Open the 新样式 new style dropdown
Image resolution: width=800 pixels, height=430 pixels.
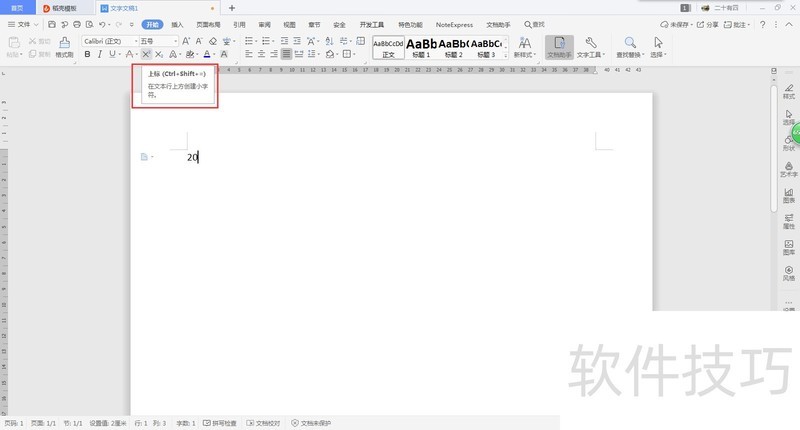tap(524, 47)
